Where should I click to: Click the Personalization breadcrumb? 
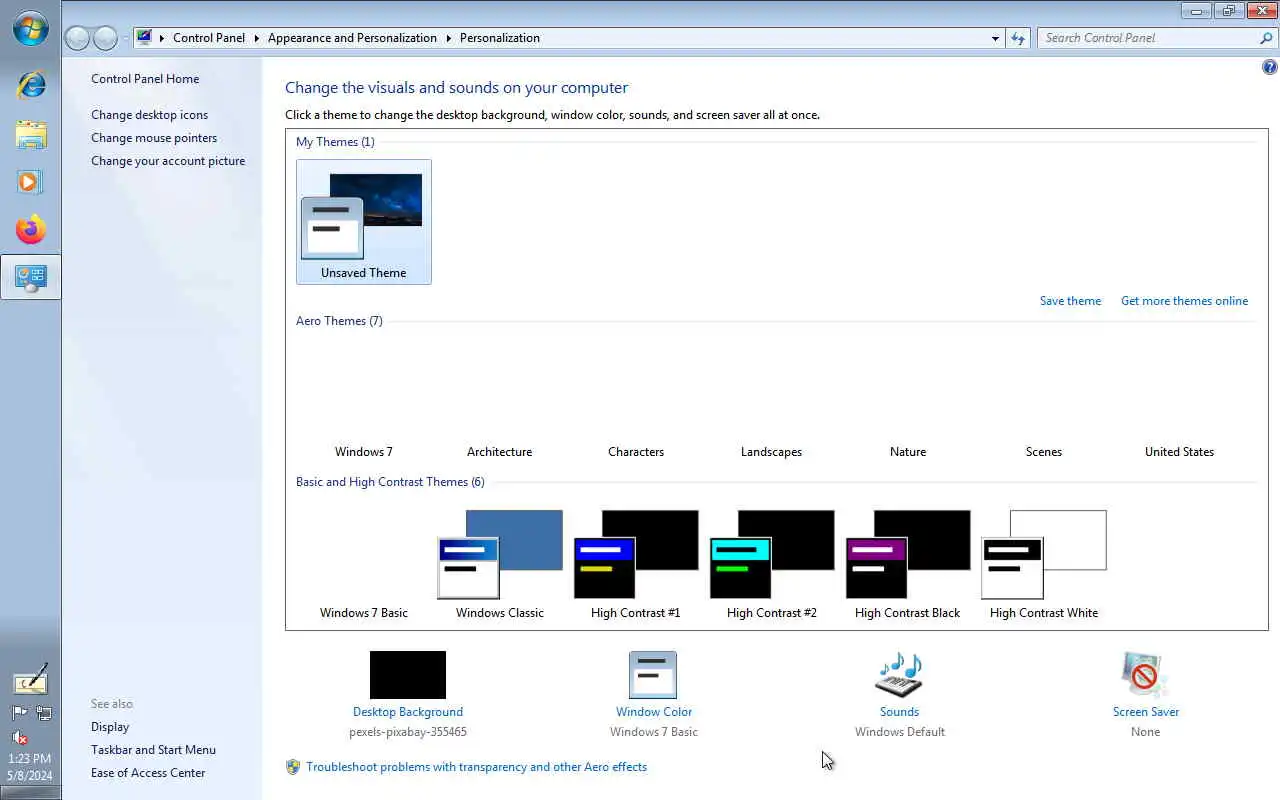(500, 38)
